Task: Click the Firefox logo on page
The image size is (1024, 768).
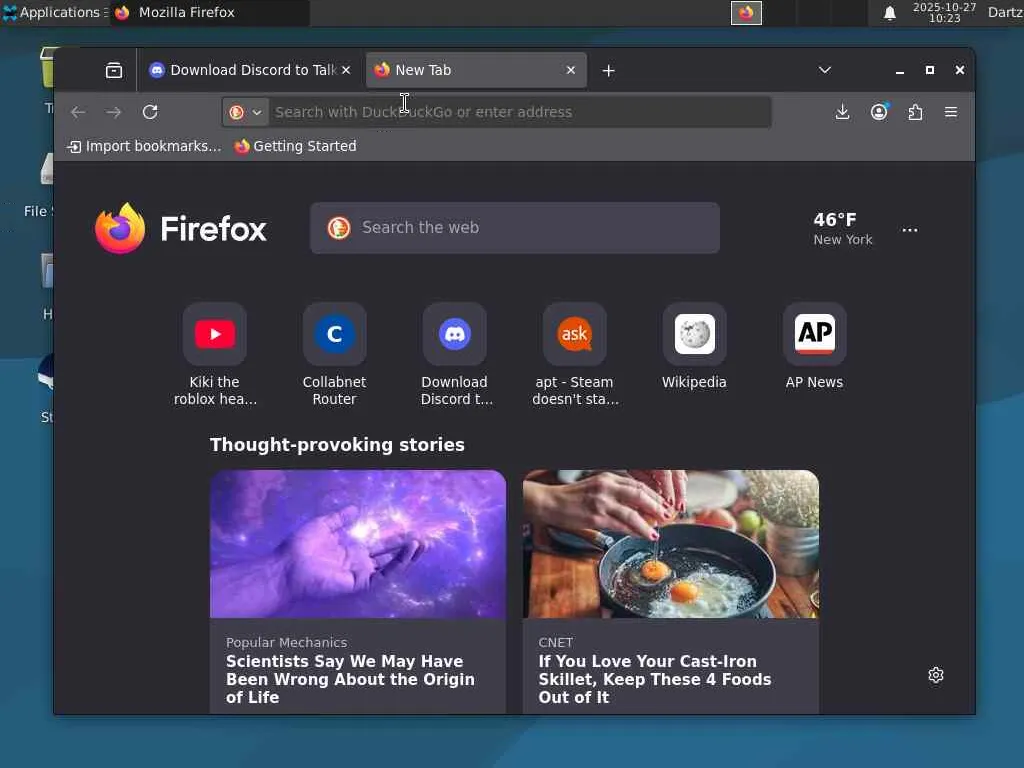Action: click(x=181, y=229)
